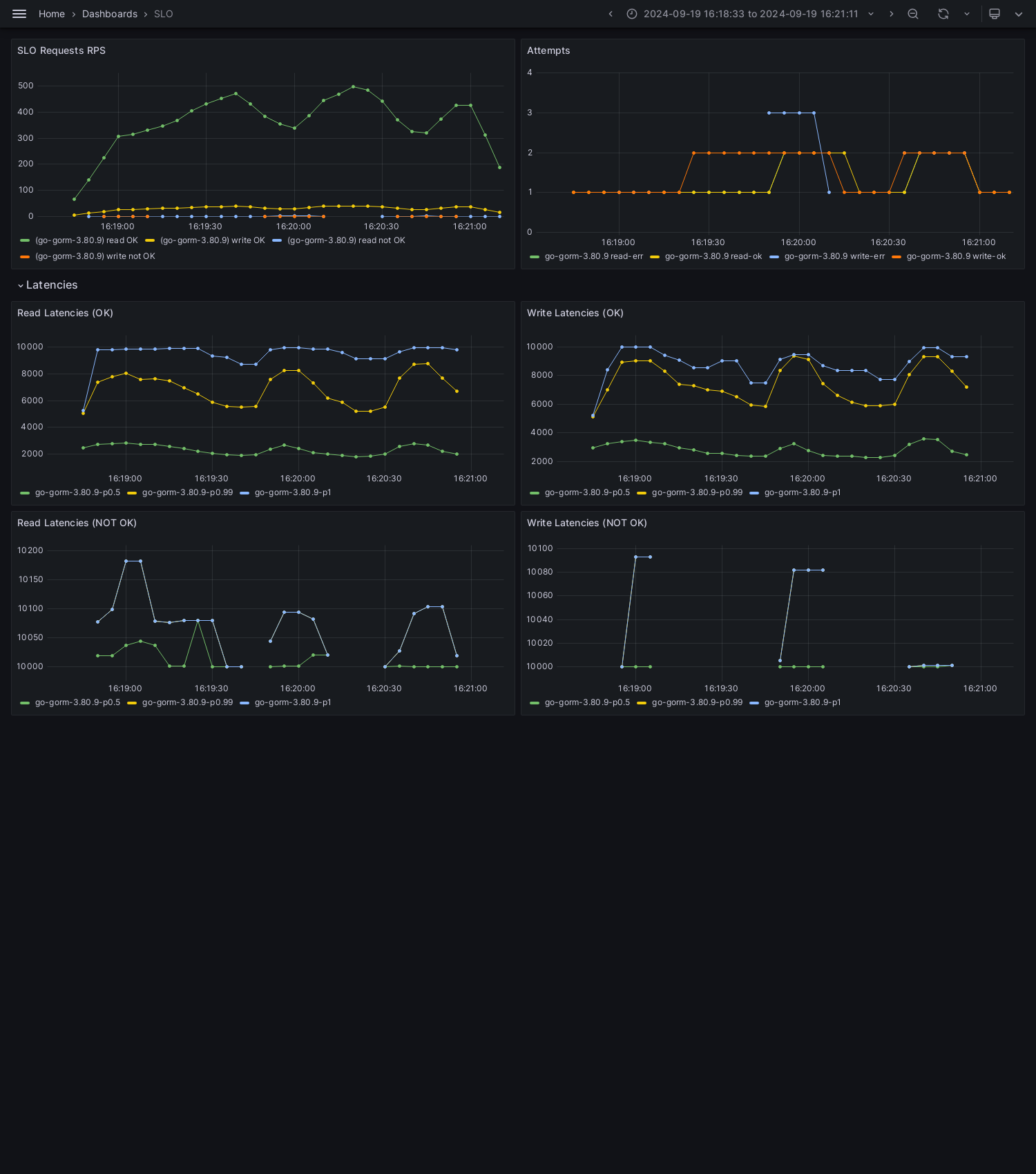This screenshot has width=1036, height=1174.
Task: Open auto-refresh interval dropdown
Action: (x=967, y=14)
